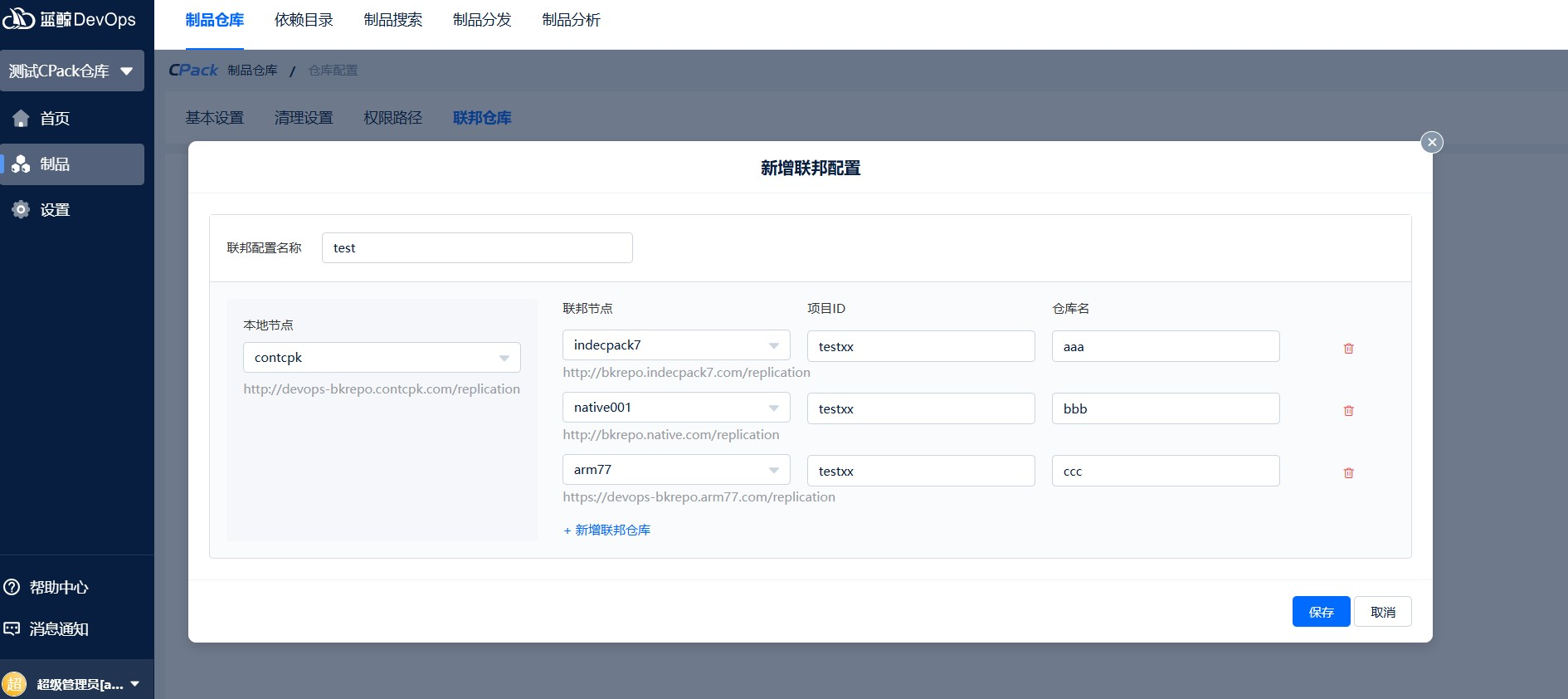The image size is (1568, 699).
Task: Open settings via gear icon
Action: coord(21,210)
